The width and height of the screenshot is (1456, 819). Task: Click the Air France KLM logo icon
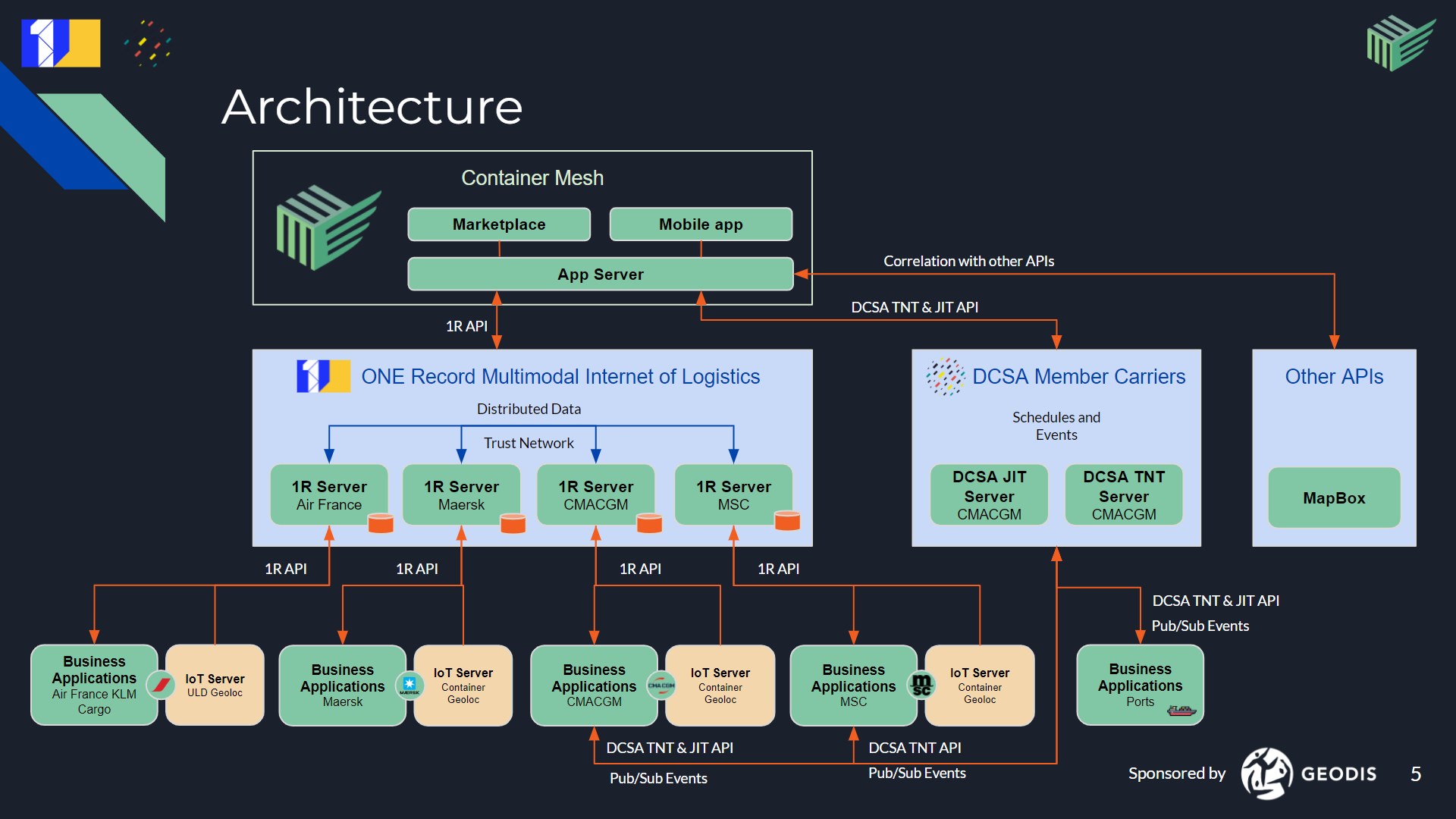tap(161, 685)
